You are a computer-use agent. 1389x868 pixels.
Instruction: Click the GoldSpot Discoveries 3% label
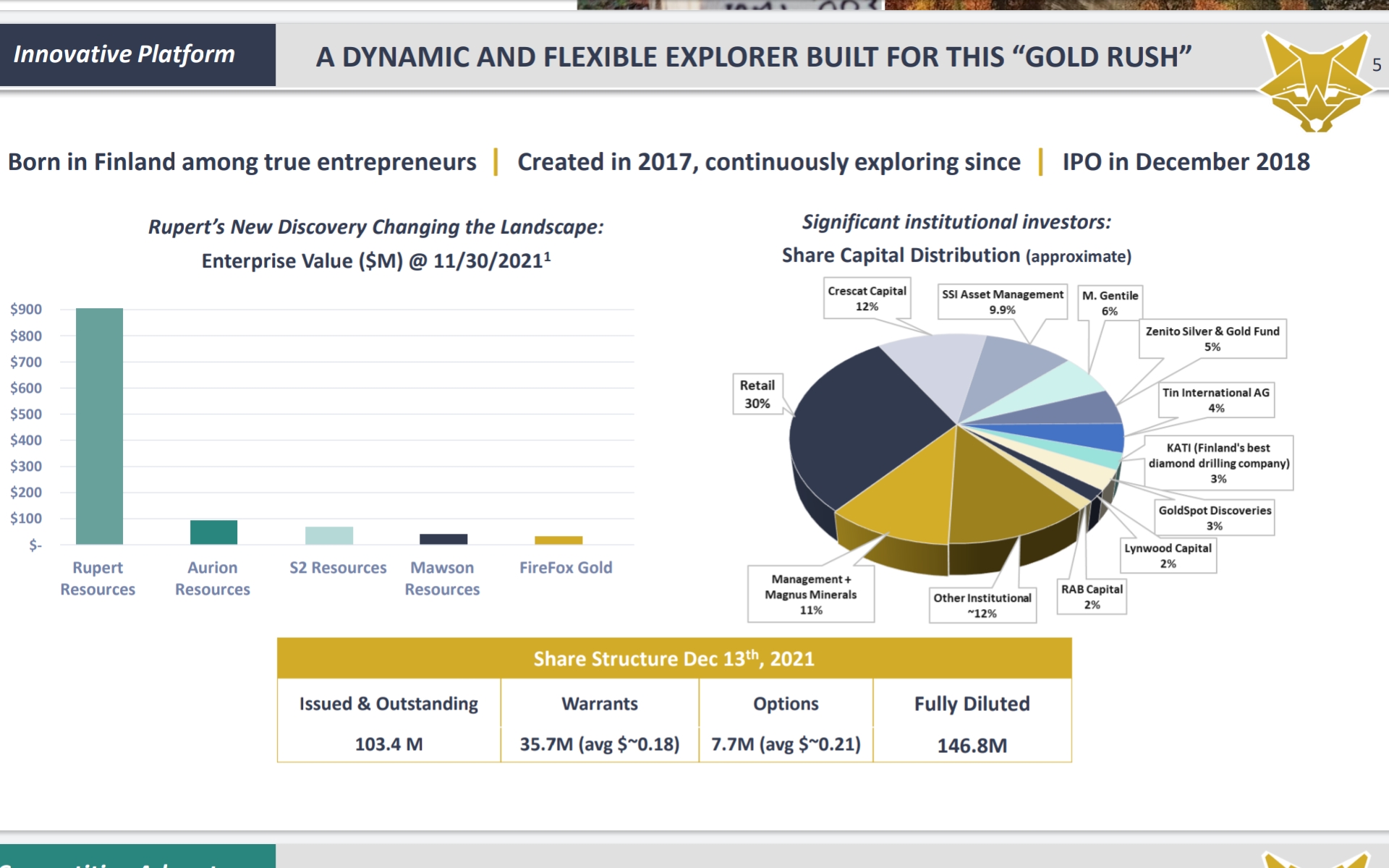1215,518
